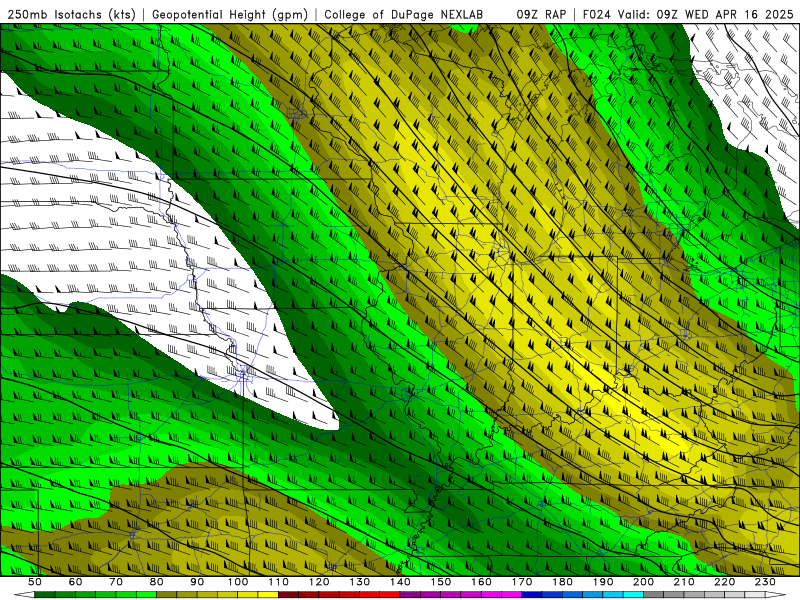Screen dimensions: 800x600
Task: Pick the brightest yellow swatch ending at 110
Action: (268, 595)
